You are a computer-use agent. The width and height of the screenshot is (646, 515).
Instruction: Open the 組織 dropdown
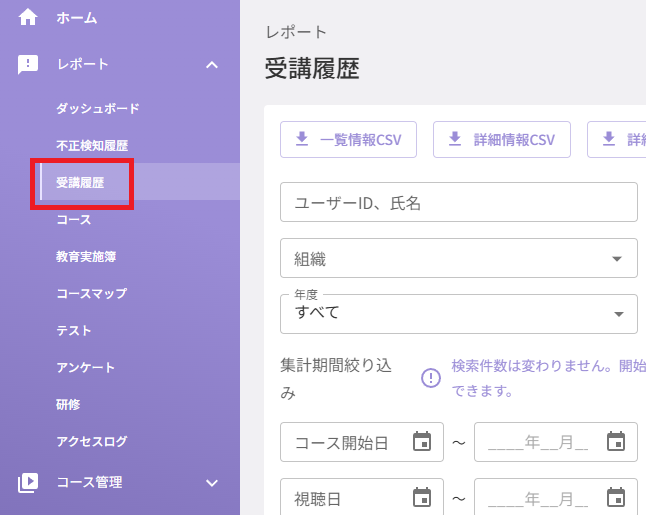[x=459, y=258]
